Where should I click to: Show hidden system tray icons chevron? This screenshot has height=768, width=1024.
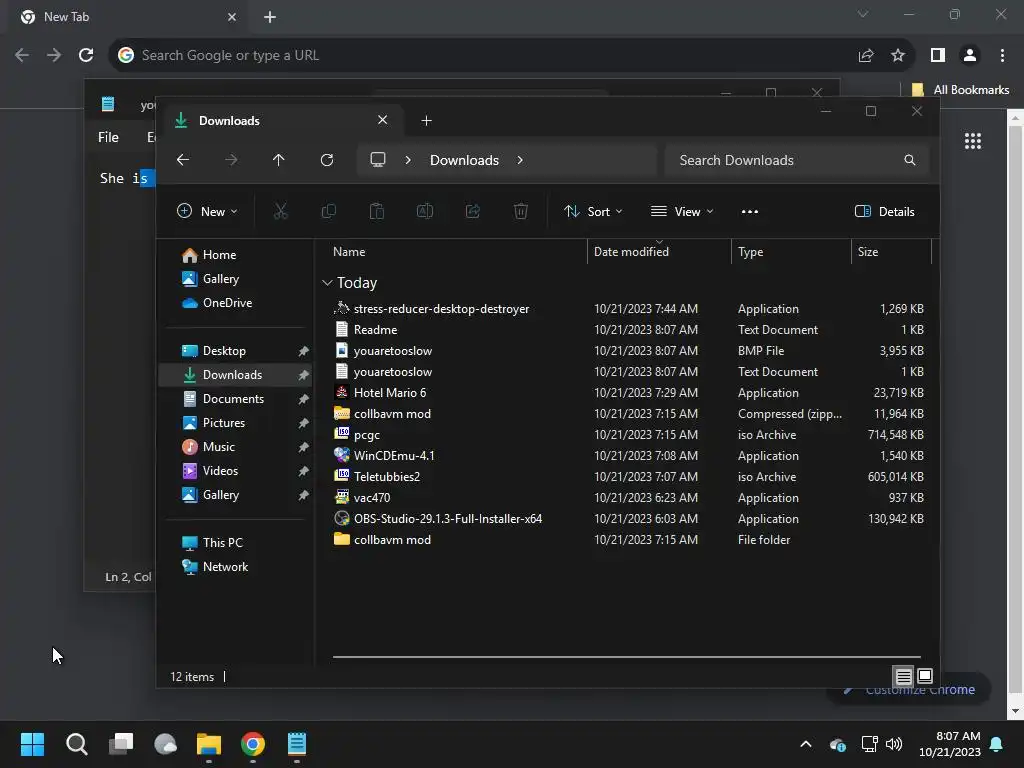(x=806, y=744)
